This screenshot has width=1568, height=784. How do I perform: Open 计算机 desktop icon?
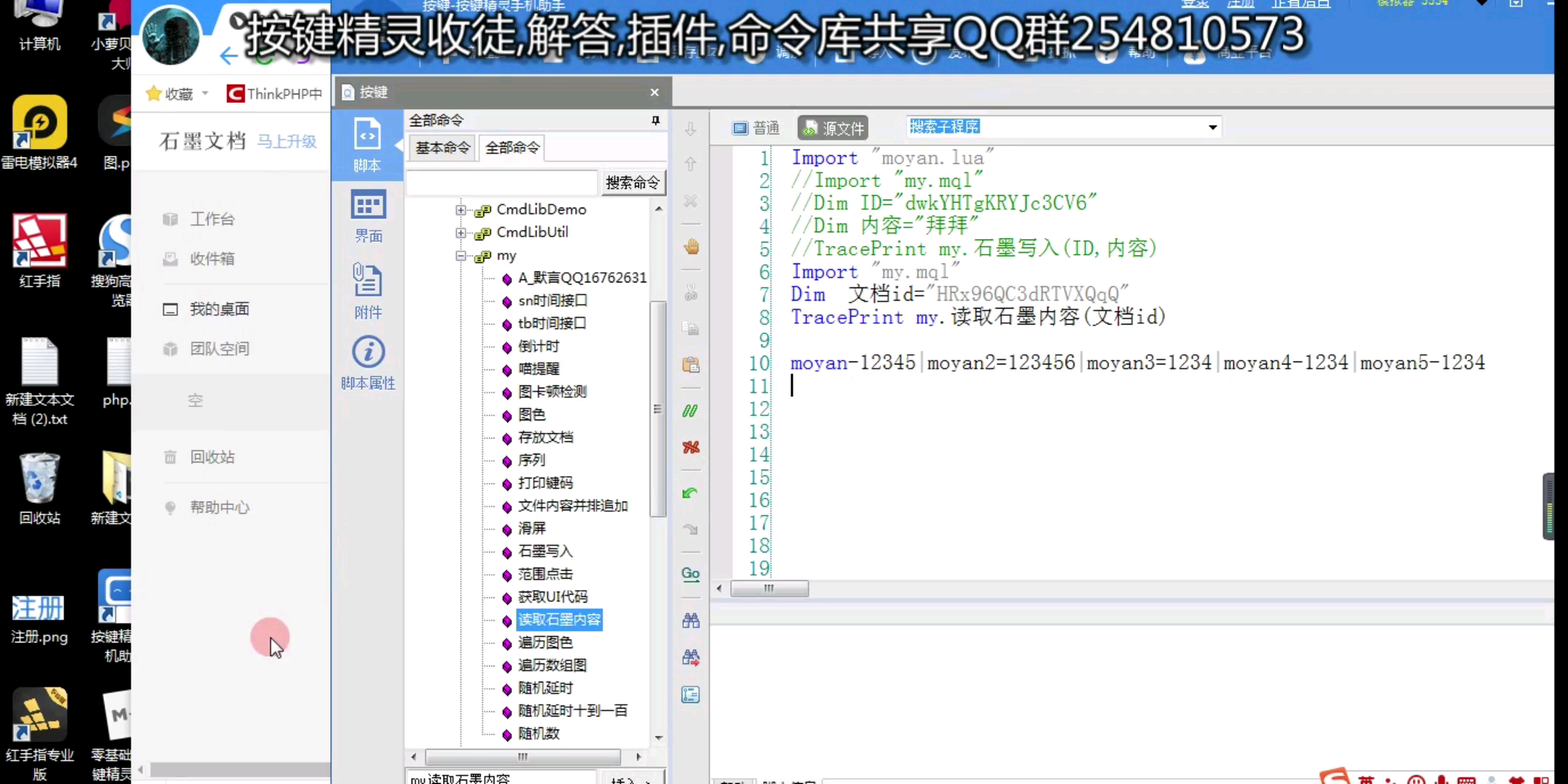tap(39, 26)
